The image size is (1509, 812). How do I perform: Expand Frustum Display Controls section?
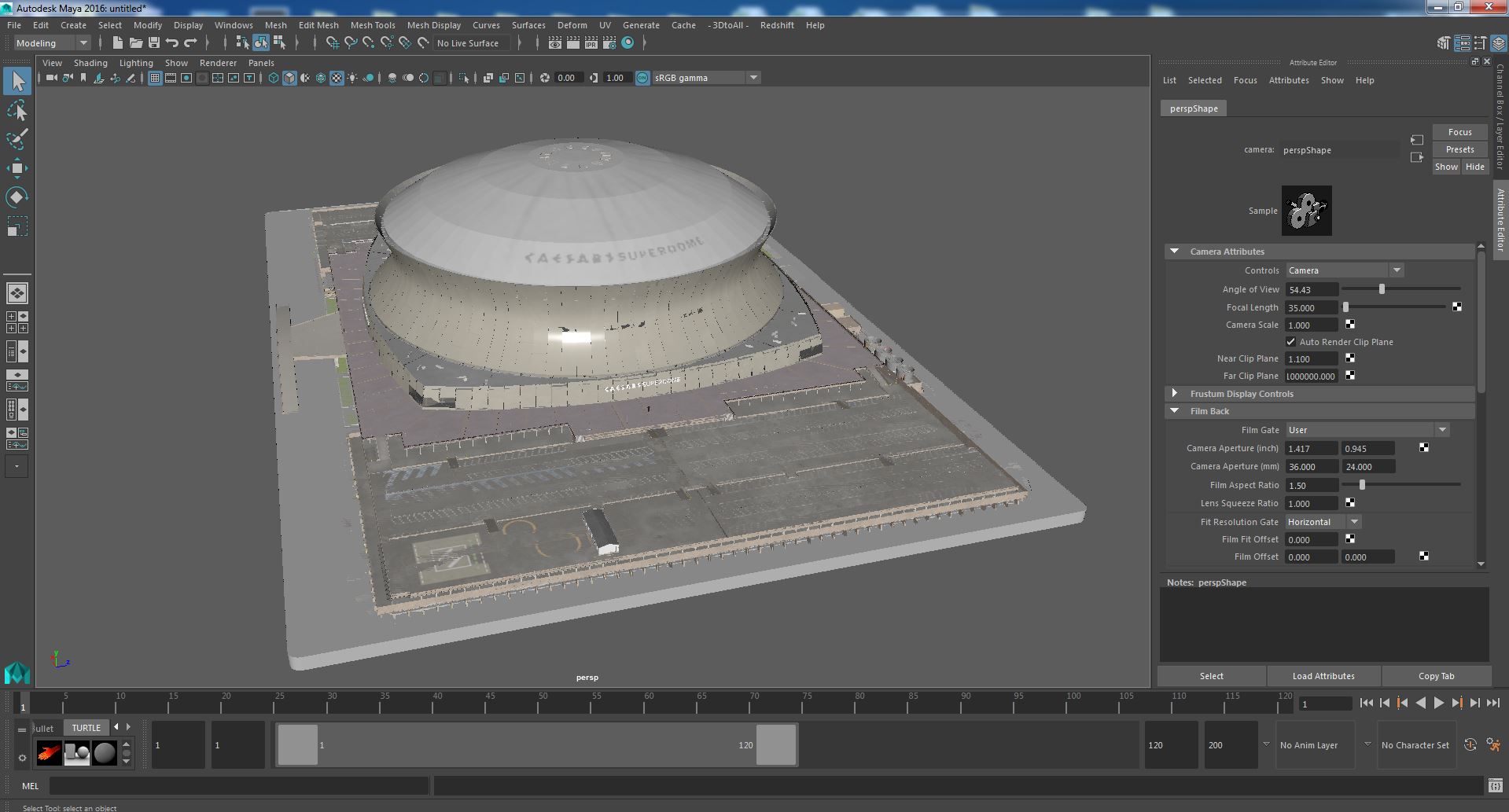tap(1175, 394)
